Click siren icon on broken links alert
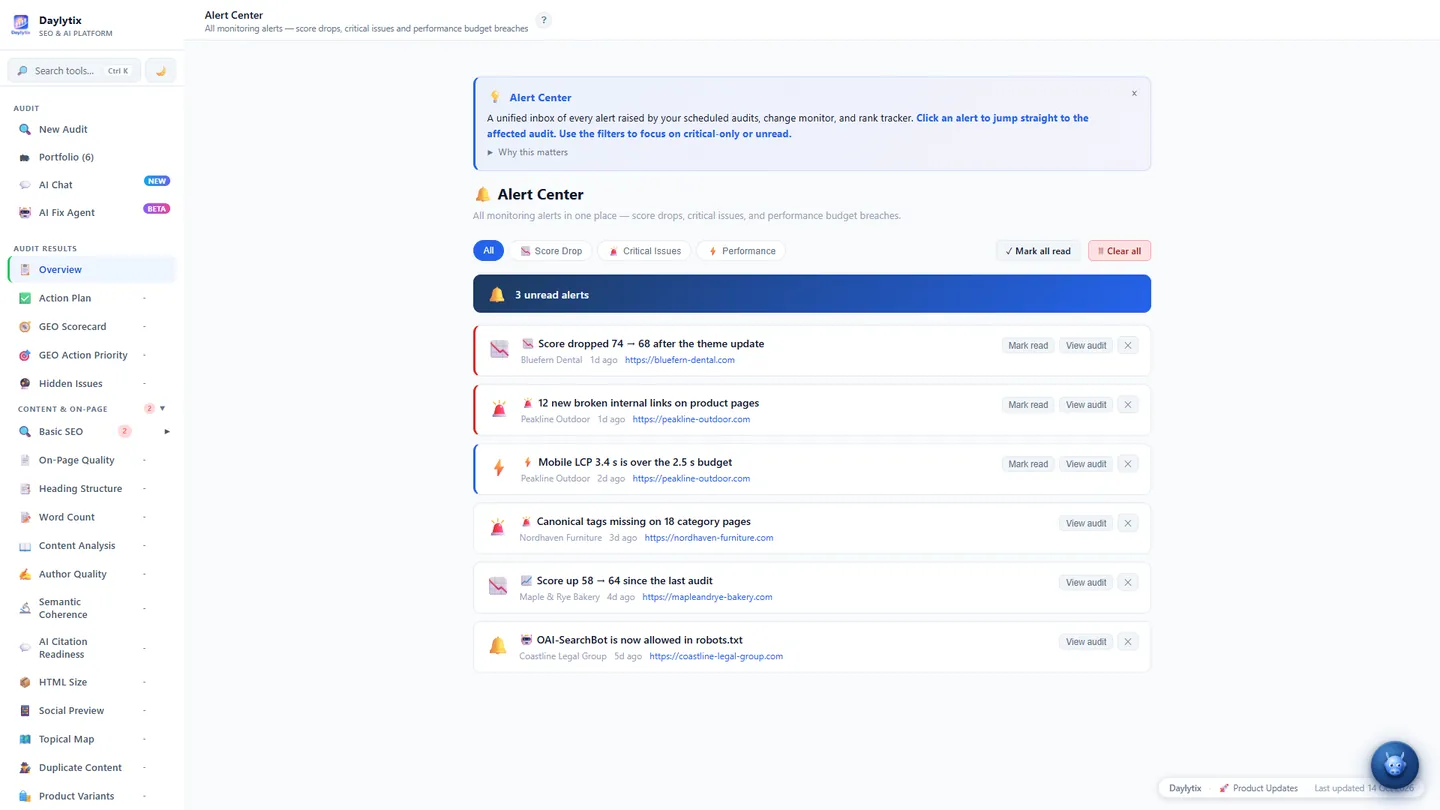The width and height of the screenshot is (1440, 810). (x=499, y=409)
